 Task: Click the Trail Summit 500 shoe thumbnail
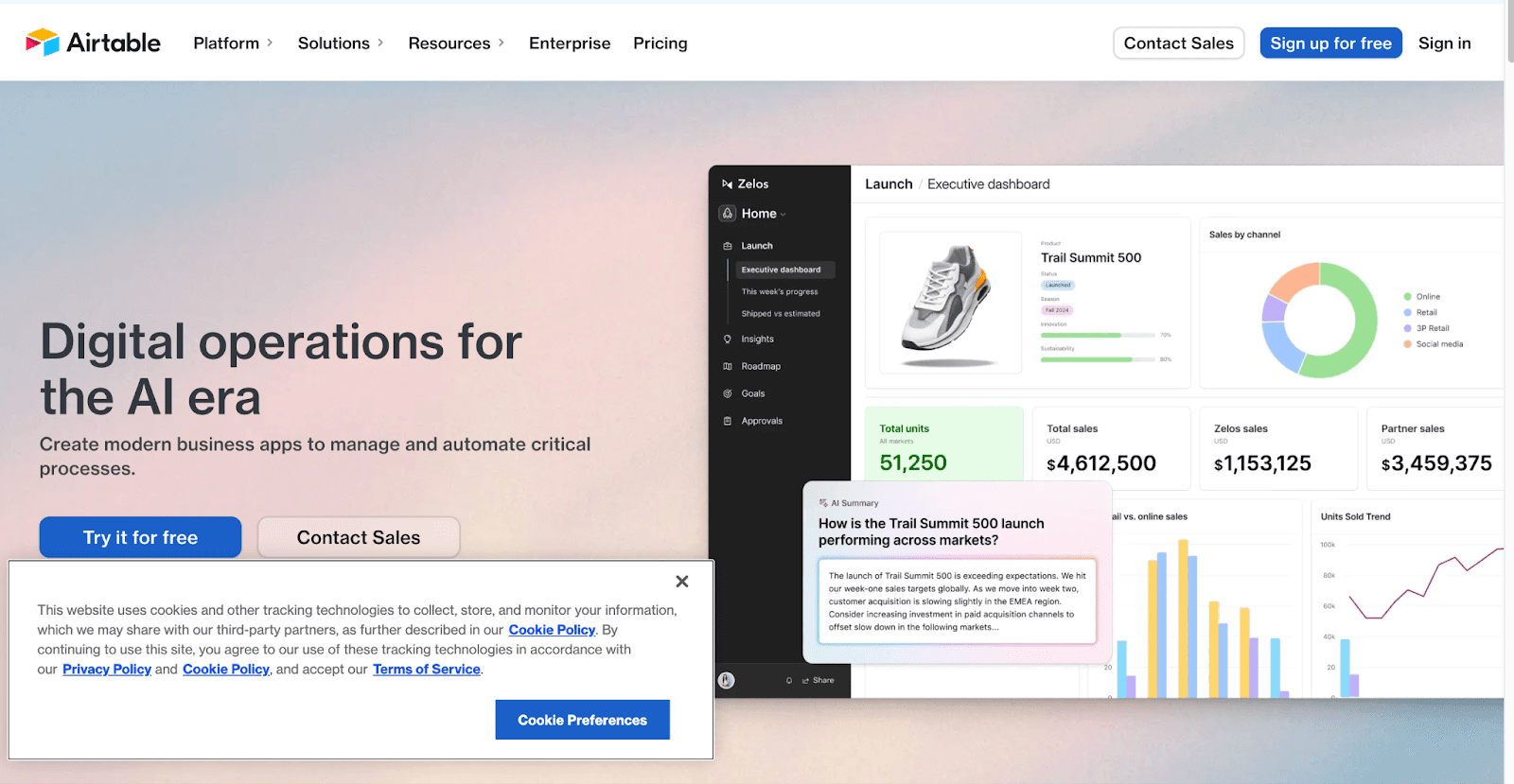951,303
